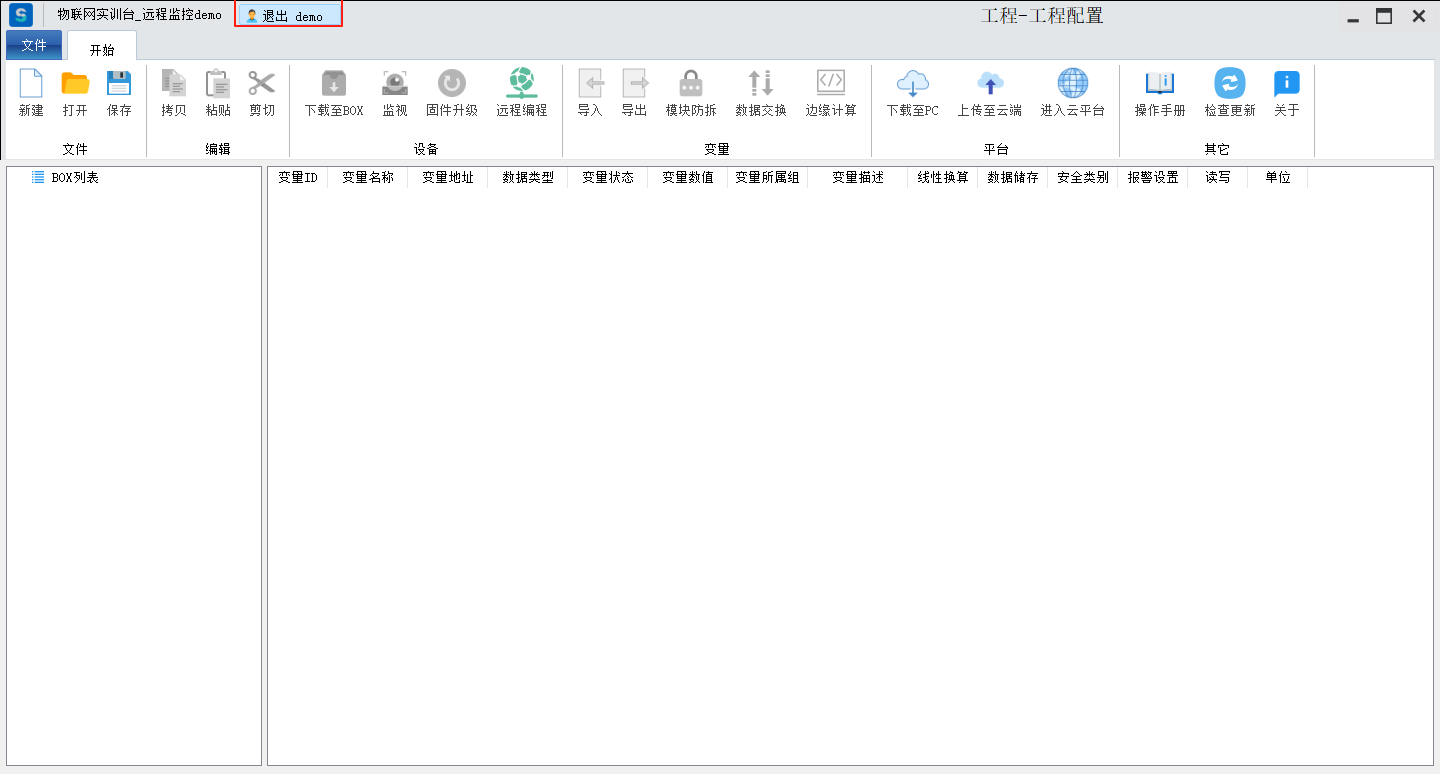This screenshot has height=774, width=1440.
Task: Launch 远程编程 remote programming
Action: coord(521,84)
